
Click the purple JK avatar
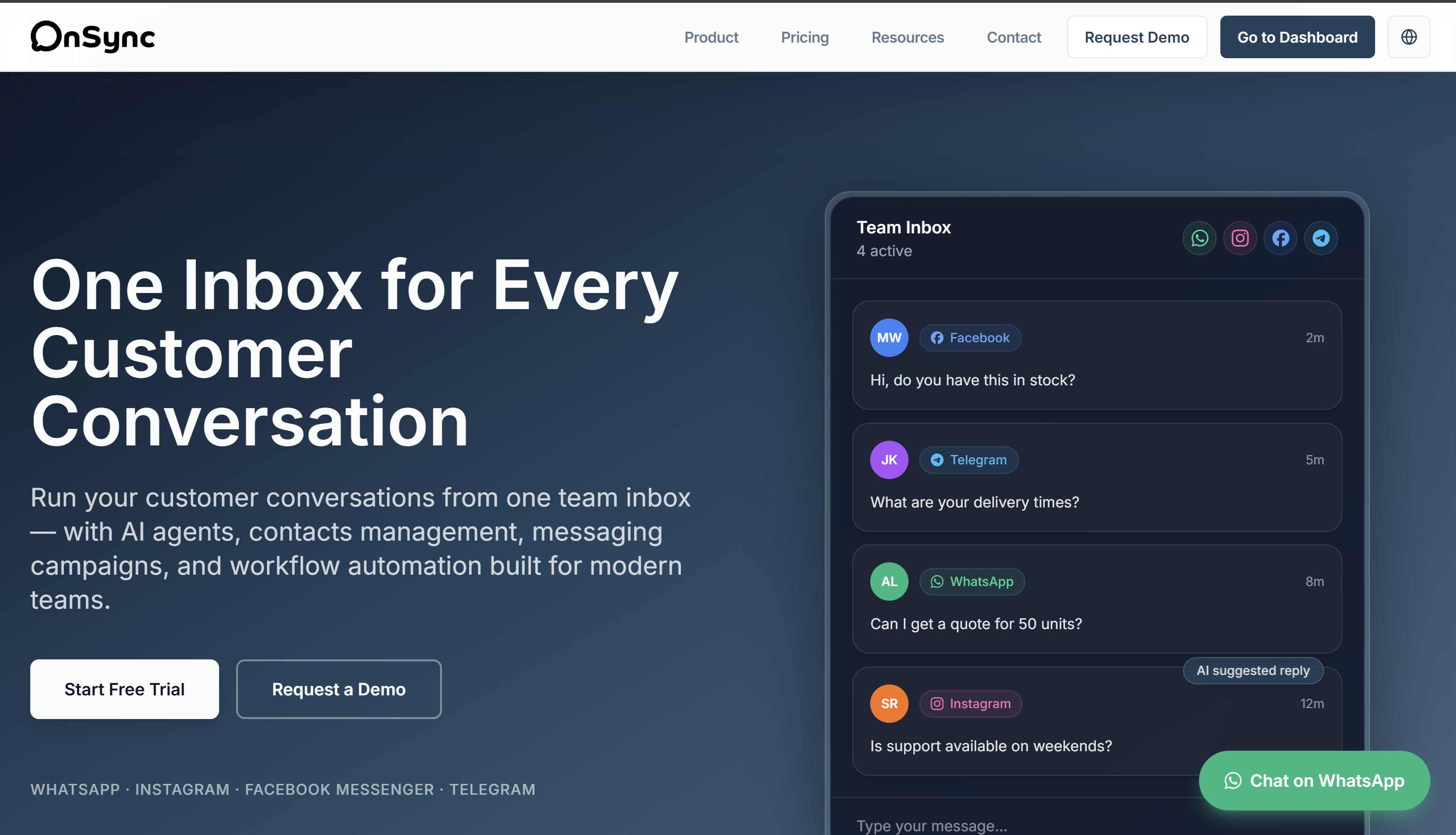click(x=889, y=460)
